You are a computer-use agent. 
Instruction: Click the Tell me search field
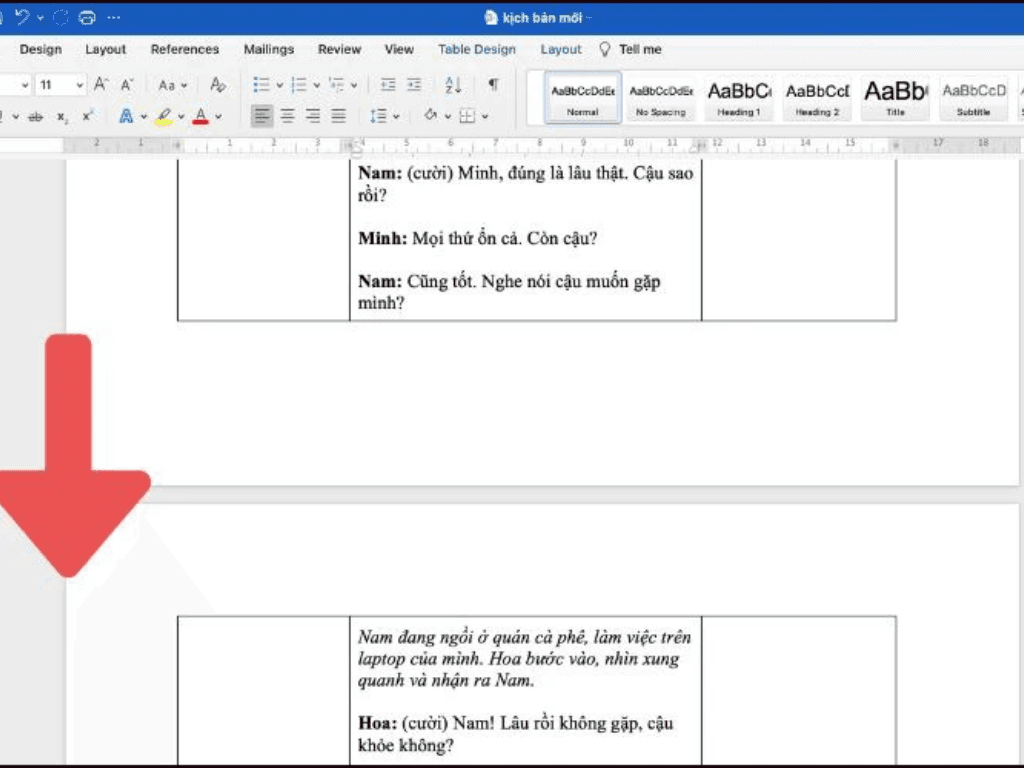tap(640, 49)
